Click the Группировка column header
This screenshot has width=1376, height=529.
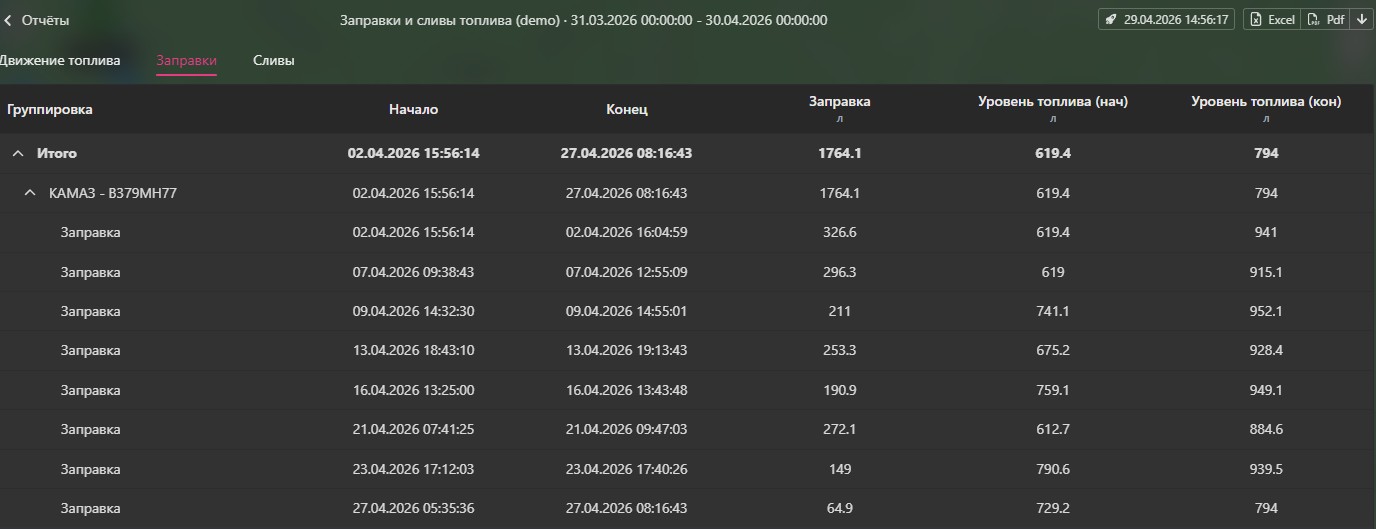[50, 110]
